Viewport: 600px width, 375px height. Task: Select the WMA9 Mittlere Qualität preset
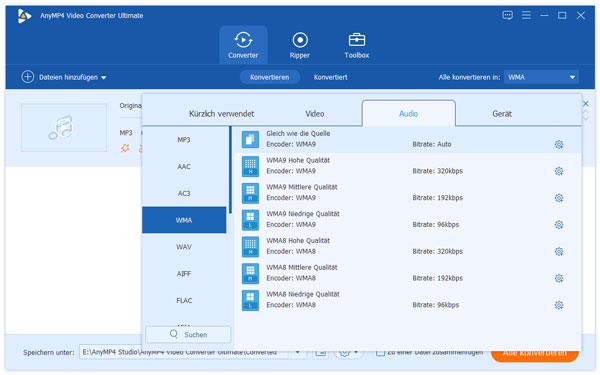408,193
